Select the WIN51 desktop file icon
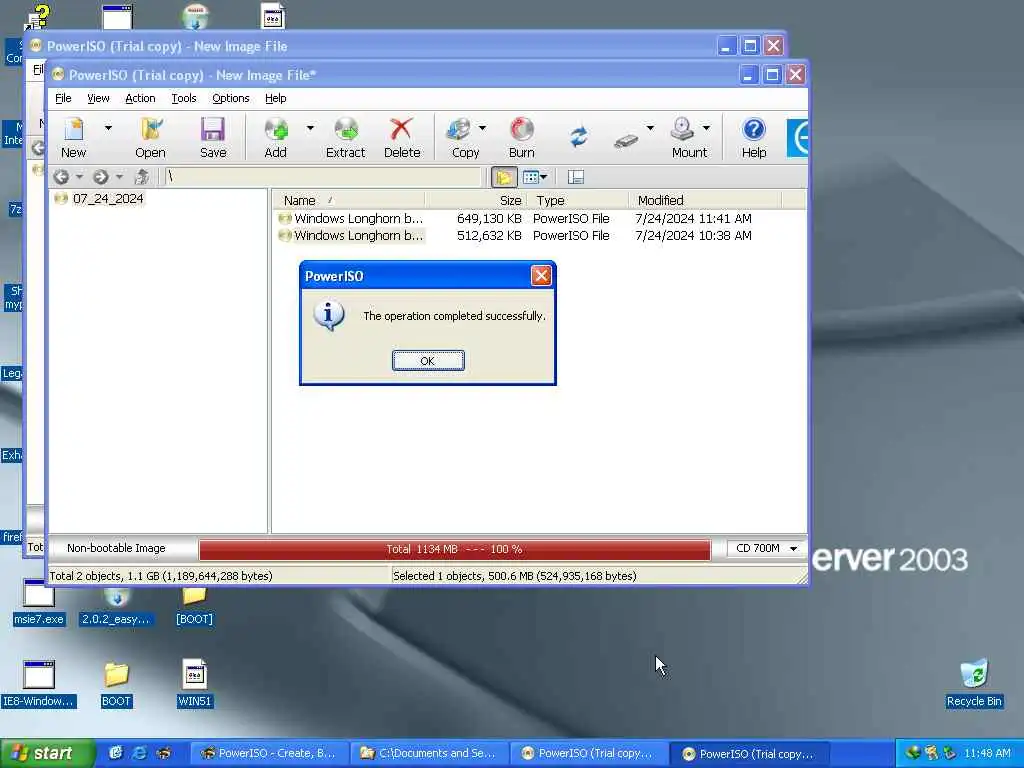 (x=195, y=684)
